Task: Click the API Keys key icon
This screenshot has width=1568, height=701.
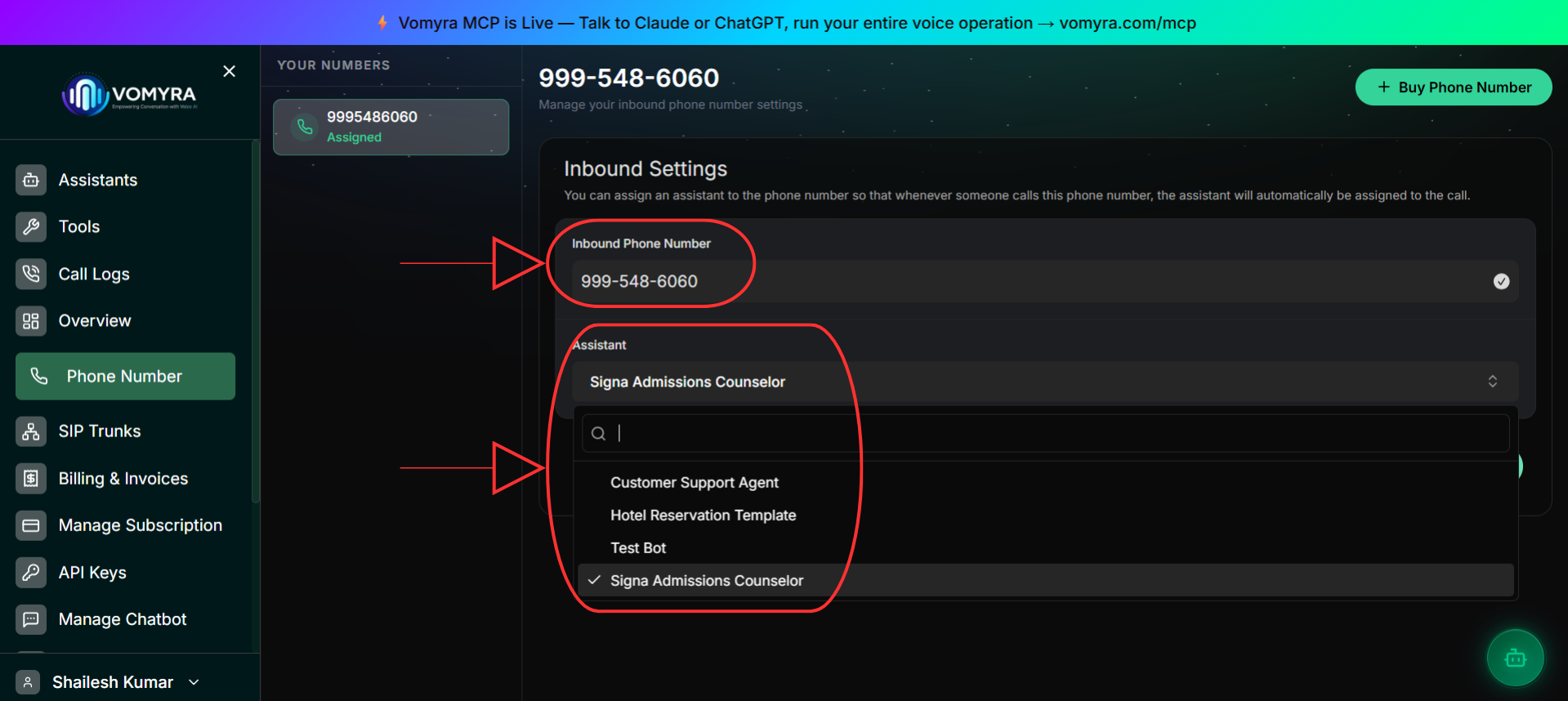Action: point(31,572)
